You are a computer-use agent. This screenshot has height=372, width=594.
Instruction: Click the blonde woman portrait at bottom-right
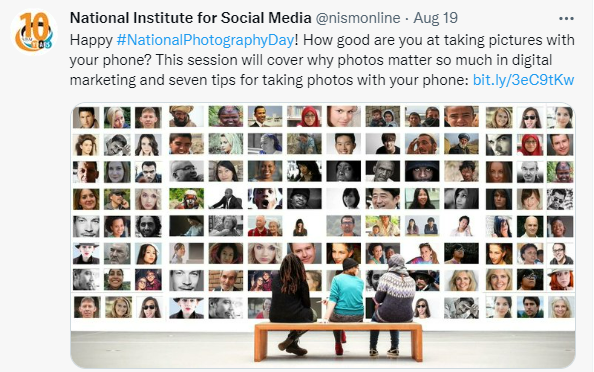pyautogui.click(x=561, y=307)
